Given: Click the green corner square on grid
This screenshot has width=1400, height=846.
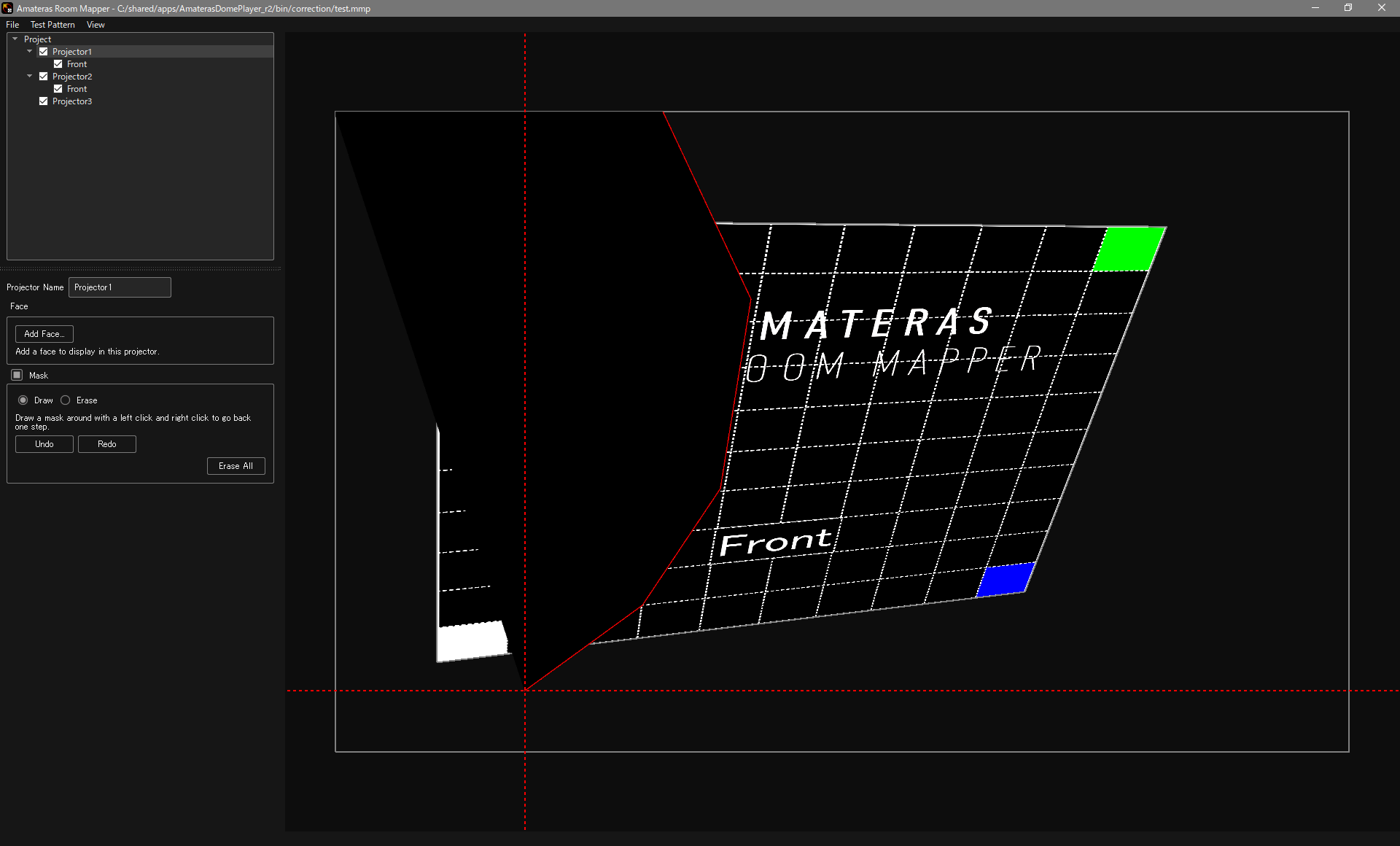Looking at the screenshot, I should coord(1129,249).
